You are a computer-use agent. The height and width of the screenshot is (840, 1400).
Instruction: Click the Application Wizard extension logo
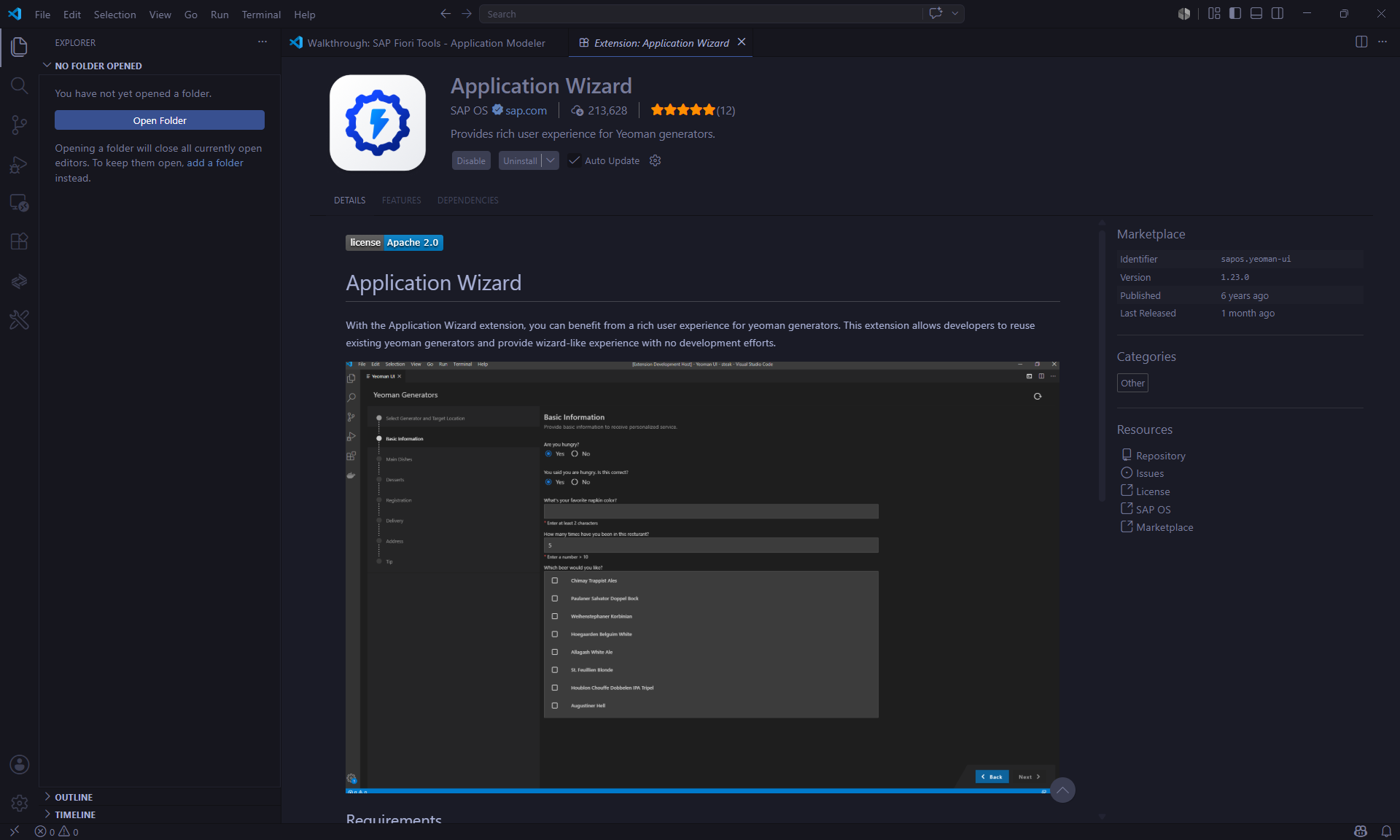378,122
